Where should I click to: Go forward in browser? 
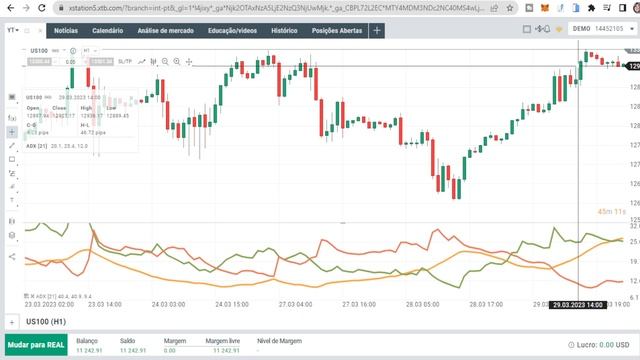coord(26,8)
